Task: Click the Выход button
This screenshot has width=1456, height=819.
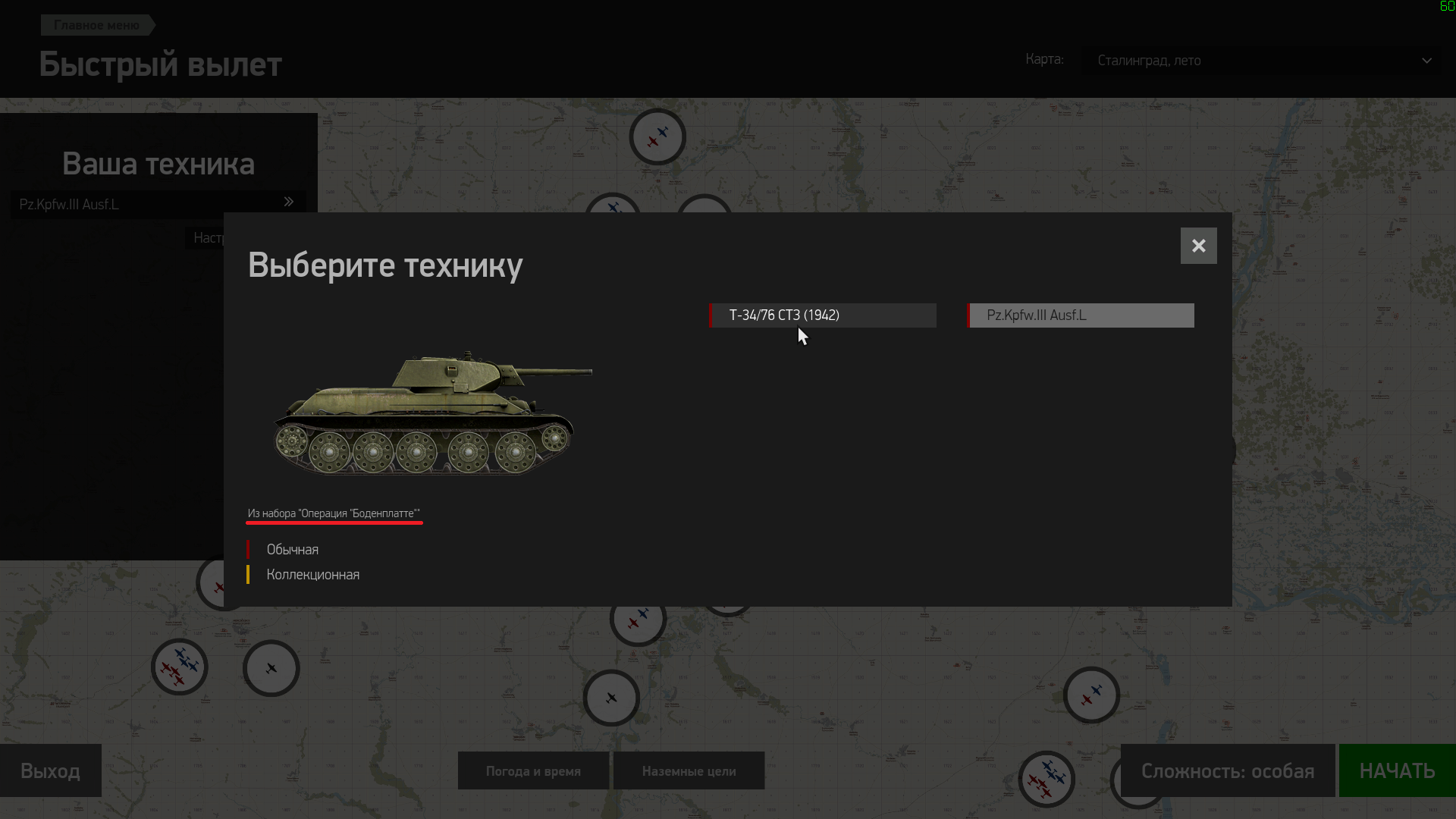Action: click(x=50, y=770)
